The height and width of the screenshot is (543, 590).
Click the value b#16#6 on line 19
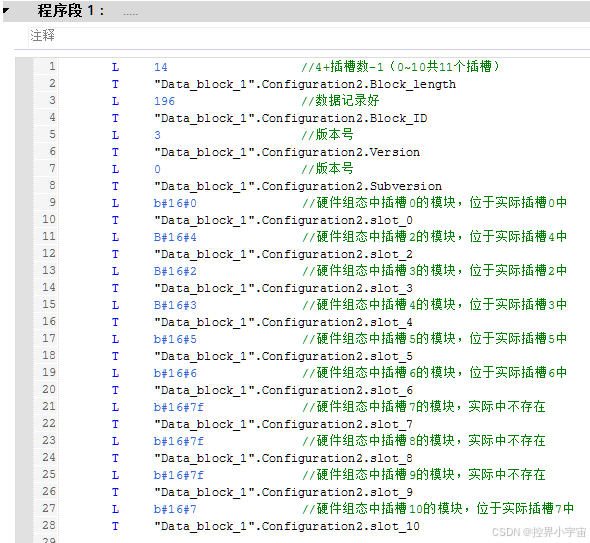tap(175, 373)
